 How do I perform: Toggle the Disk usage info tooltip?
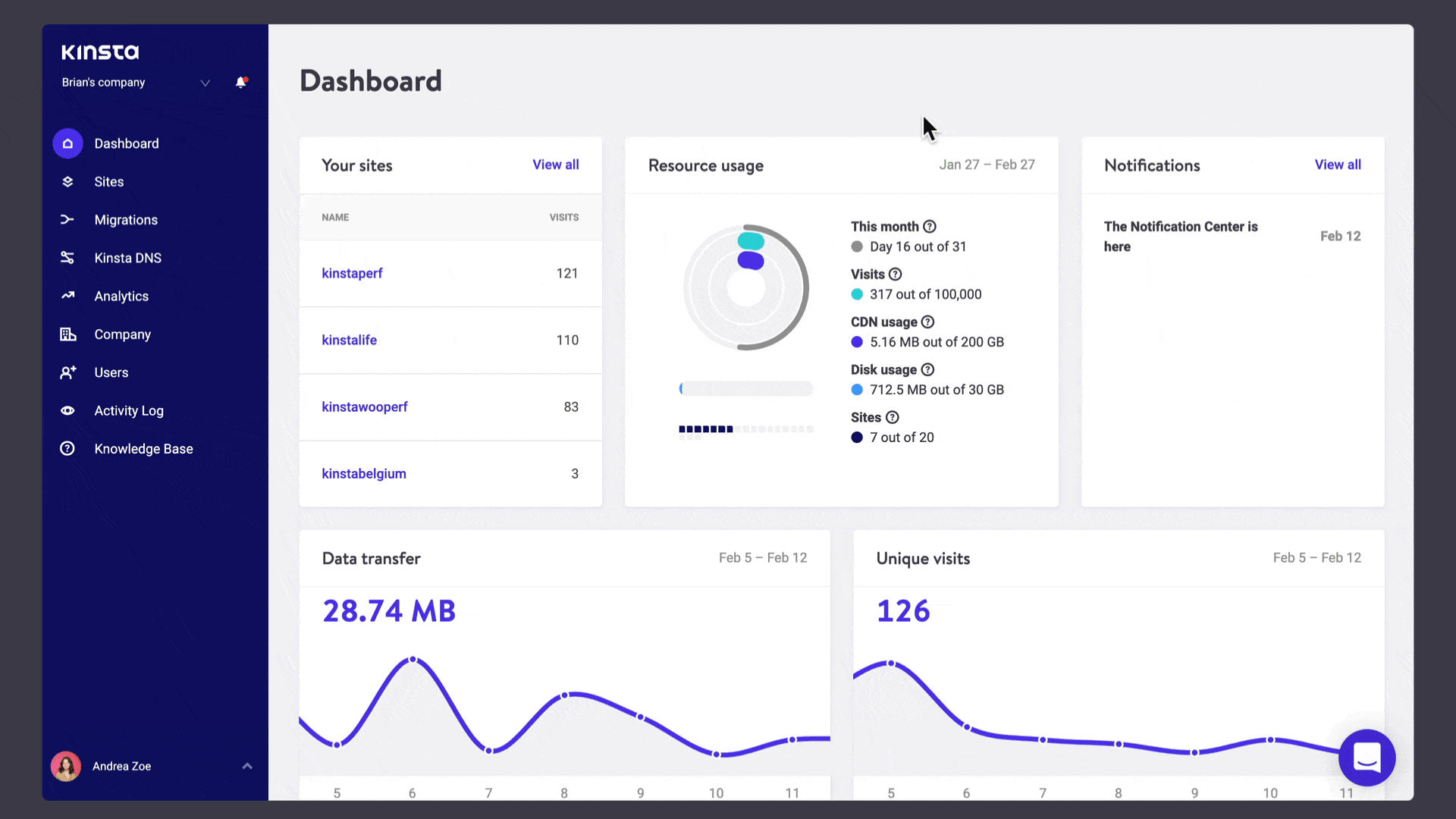927,369
